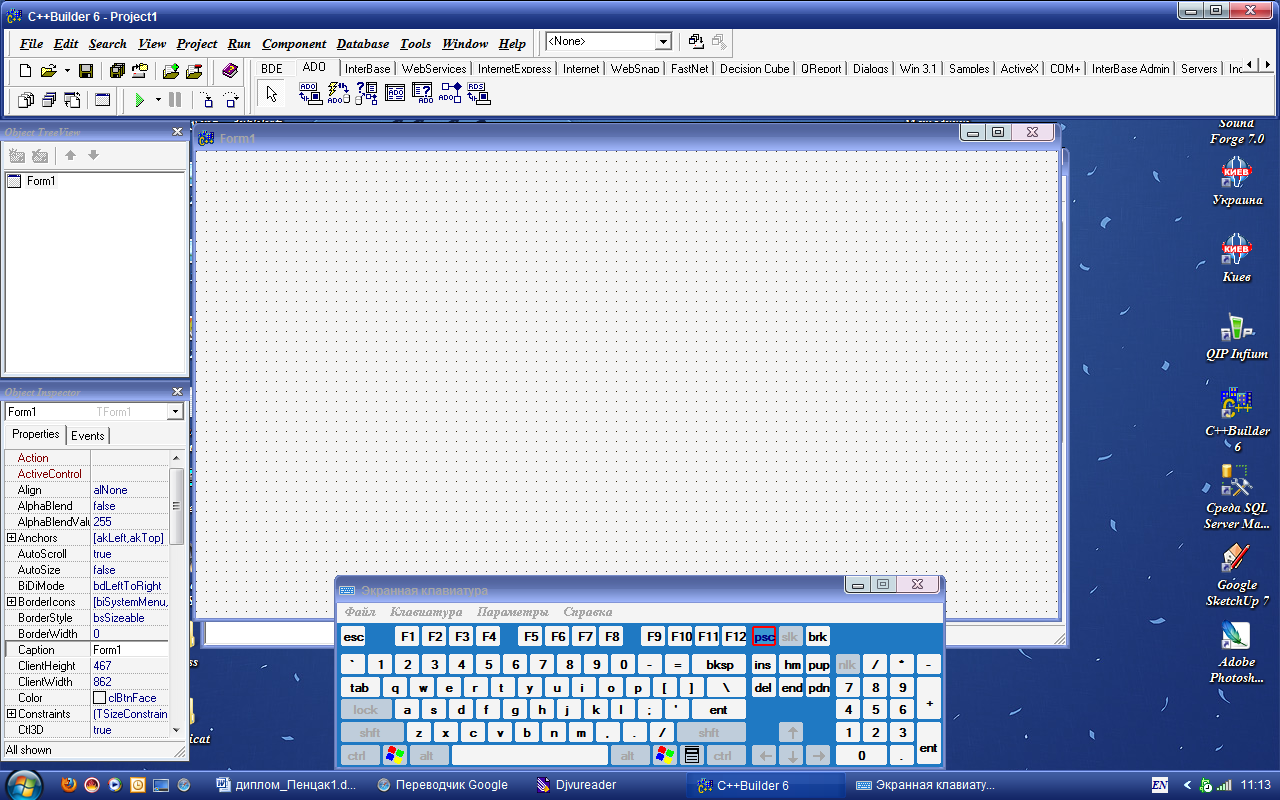Click the Windows Start button

pyautogui.click(x=24, y=783)
